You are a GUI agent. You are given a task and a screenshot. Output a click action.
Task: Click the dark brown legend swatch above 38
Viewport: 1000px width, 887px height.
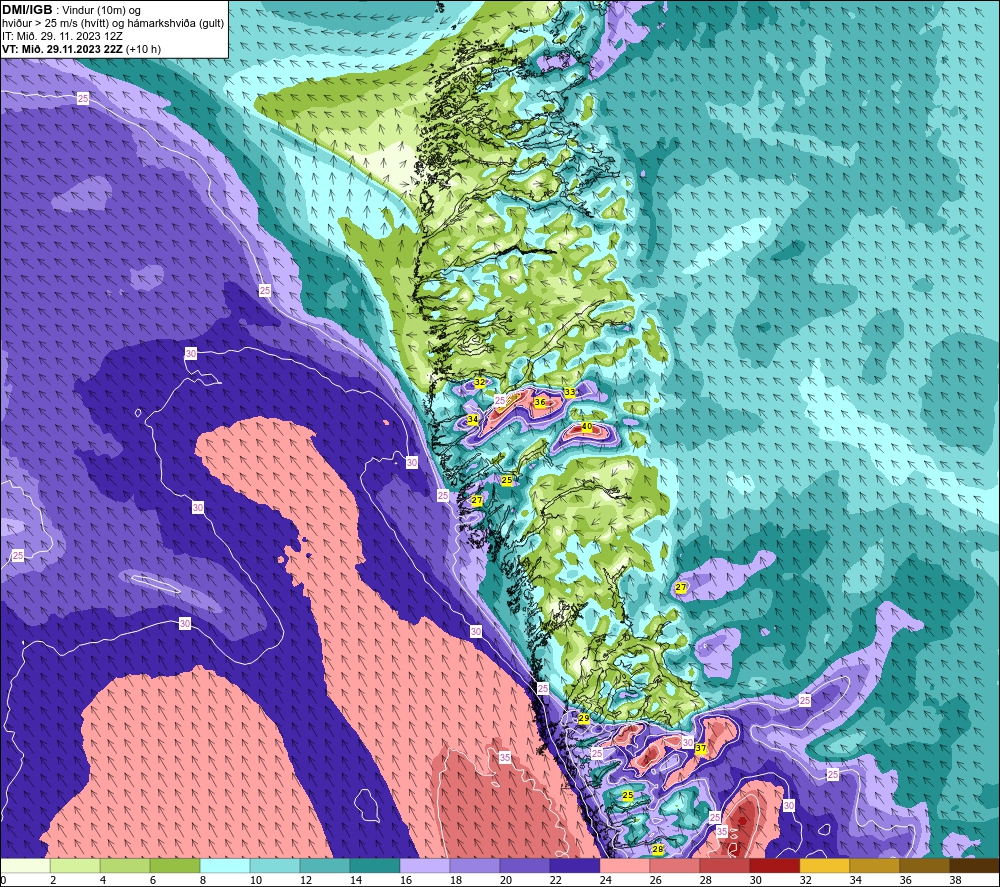[974, 866]
